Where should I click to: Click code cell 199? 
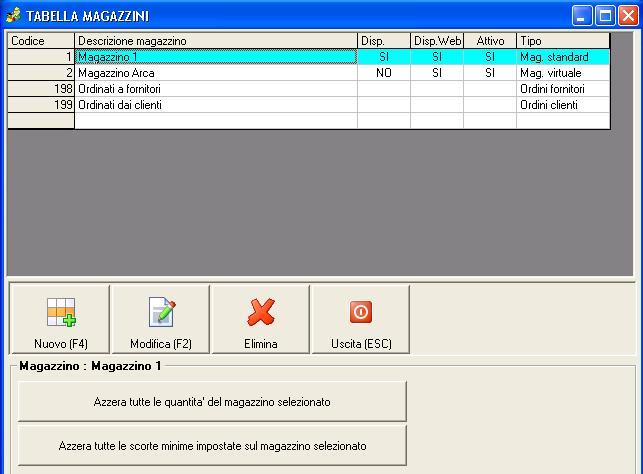click(x=41, y=105)
